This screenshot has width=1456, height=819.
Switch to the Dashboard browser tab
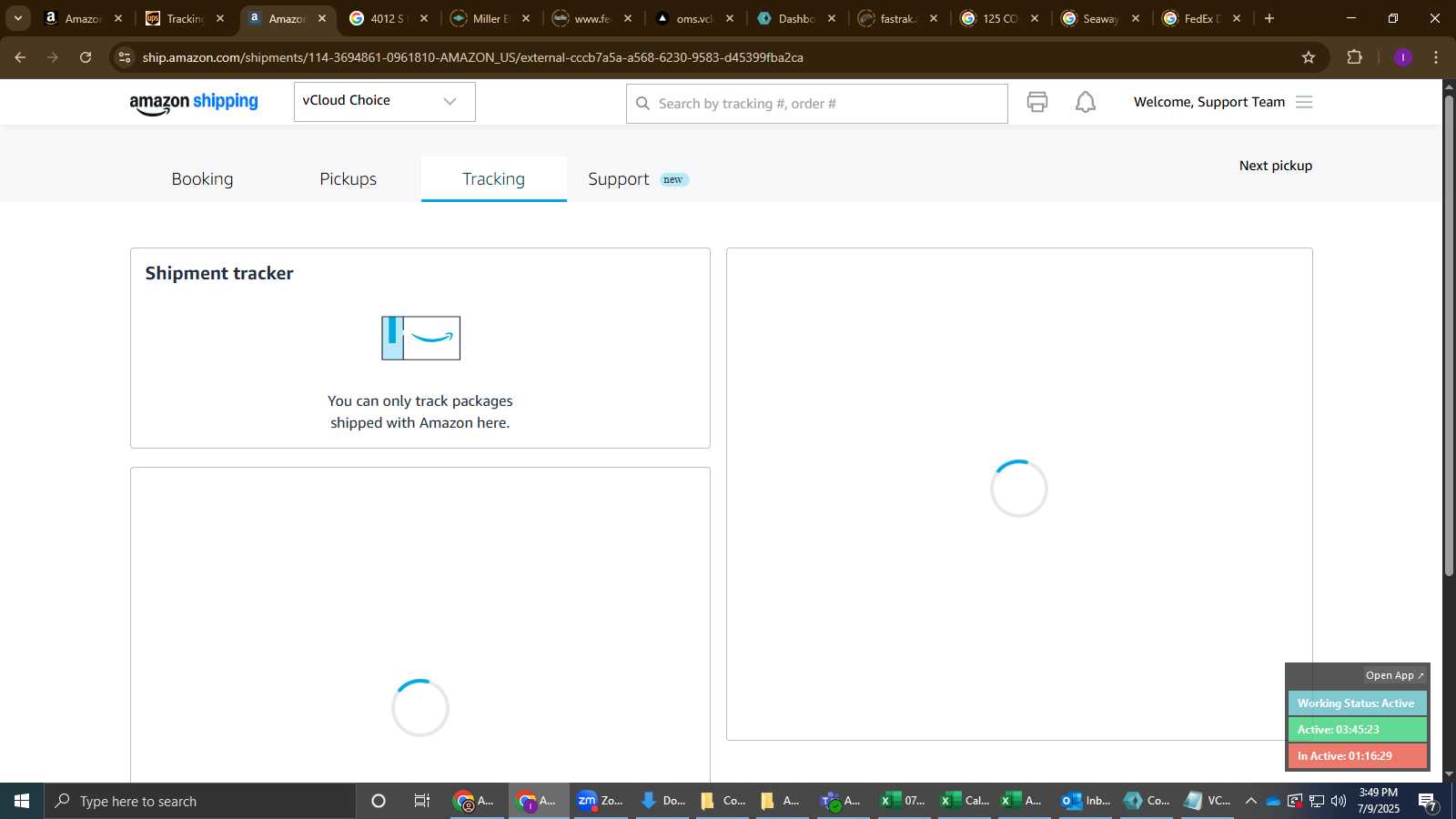pos(795,18)
